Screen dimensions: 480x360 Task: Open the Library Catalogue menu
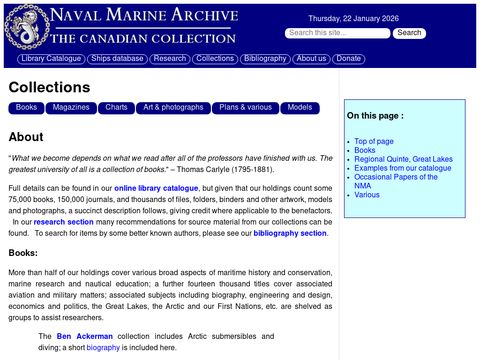(x=51, y=59)
